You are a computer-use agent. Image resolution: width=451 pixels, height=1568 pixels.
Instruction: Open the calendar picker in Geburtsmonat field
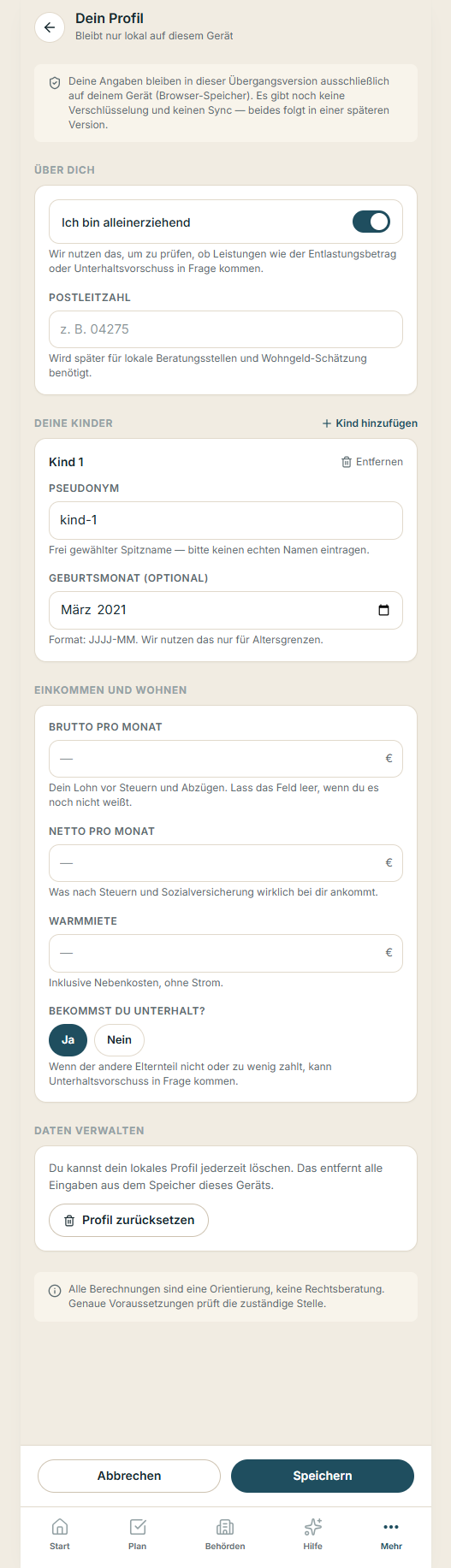point(383,610)
